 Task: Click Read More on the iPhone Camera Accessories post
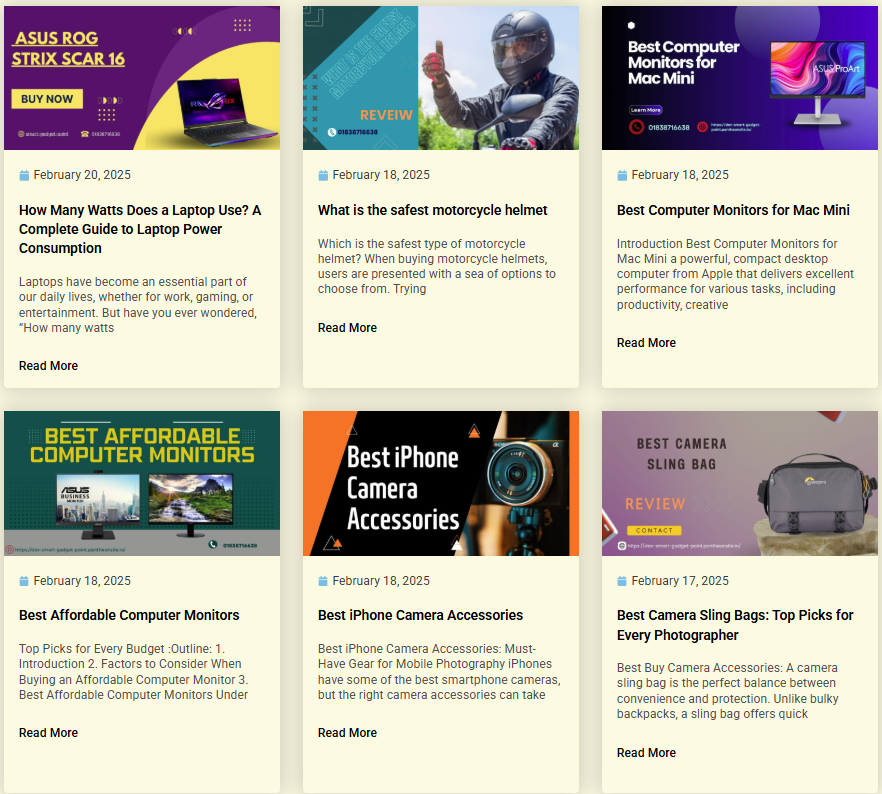(347, 733)
